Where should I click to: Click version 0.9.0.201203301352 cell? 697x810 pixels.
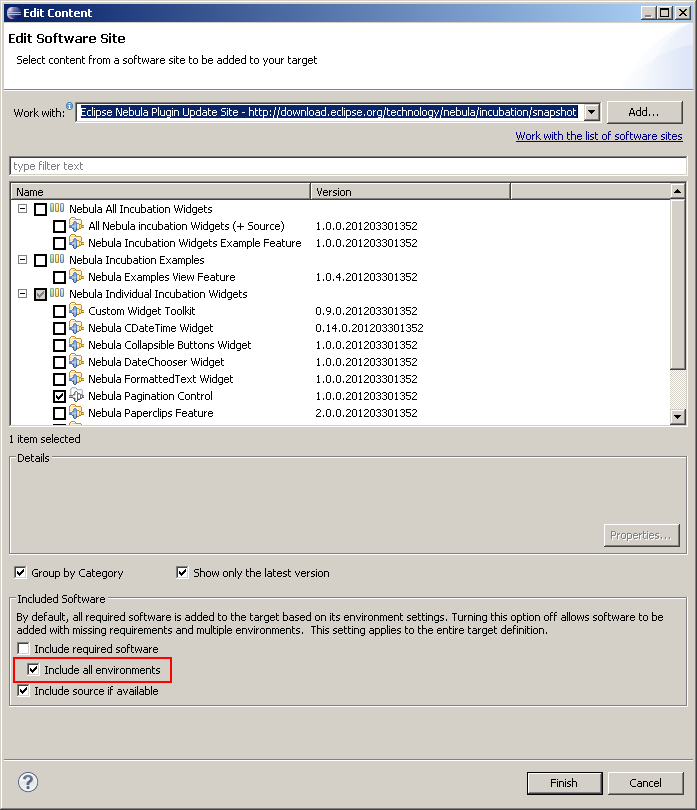click(366, 311)
